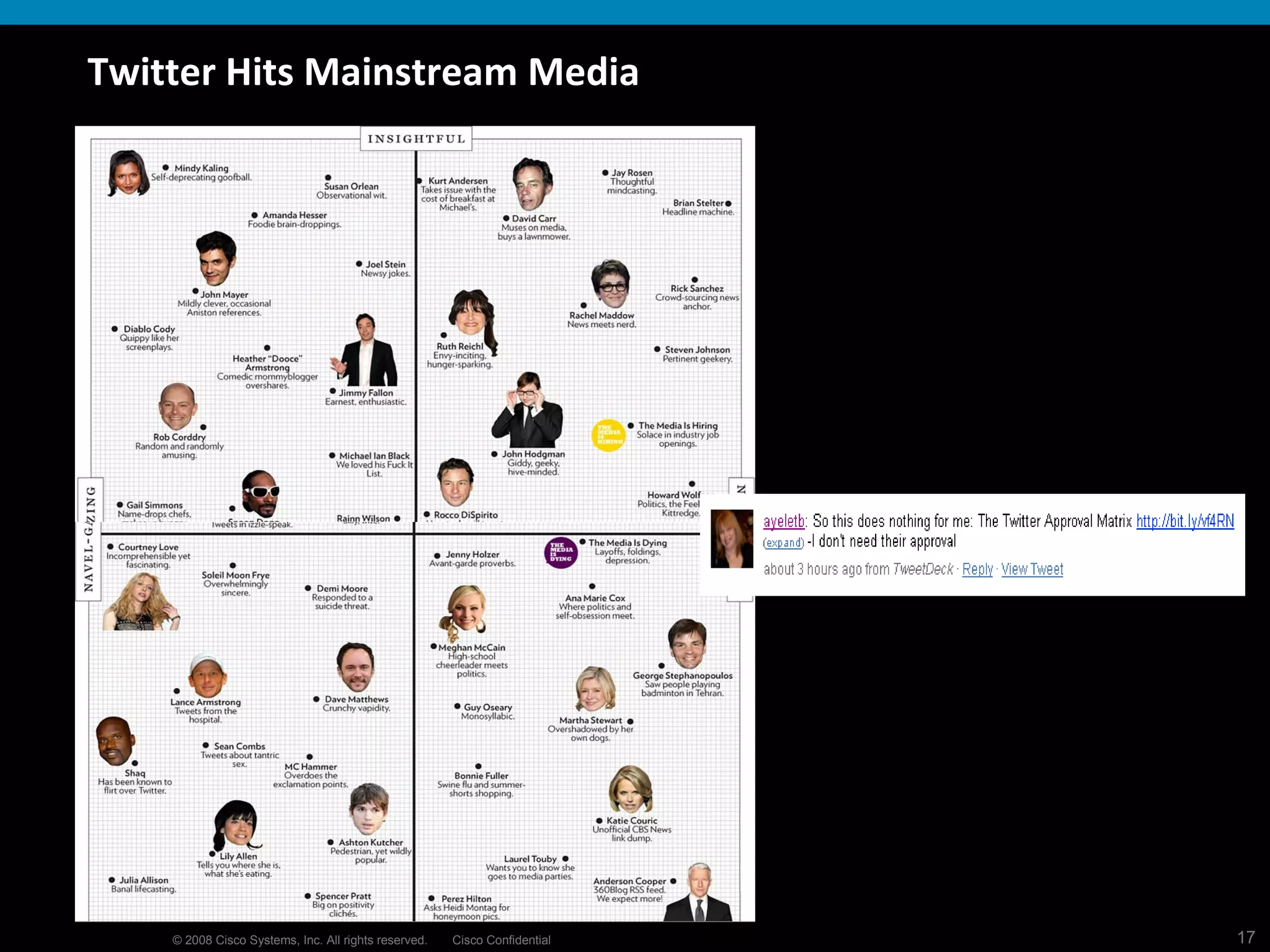Click the ayeletb tweet avatar photo
This screenshot has height=952, width=1270.
[x=732, y=539]
